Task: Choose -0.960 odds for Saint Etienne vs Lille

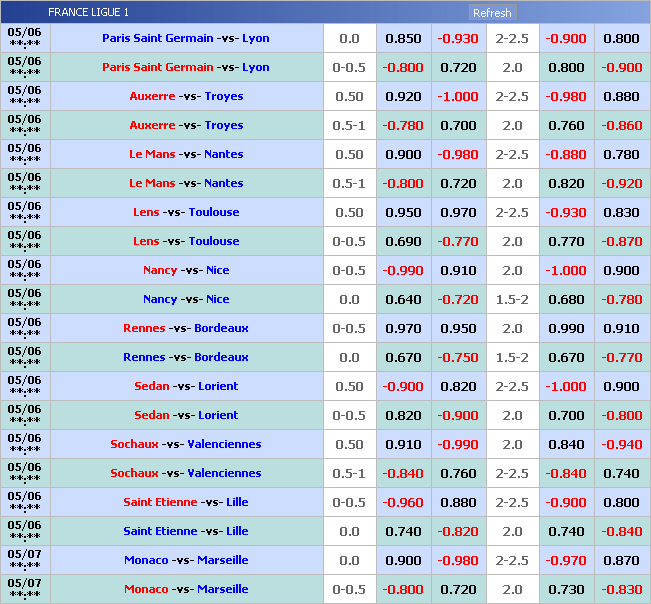Action: coord(403,503)
